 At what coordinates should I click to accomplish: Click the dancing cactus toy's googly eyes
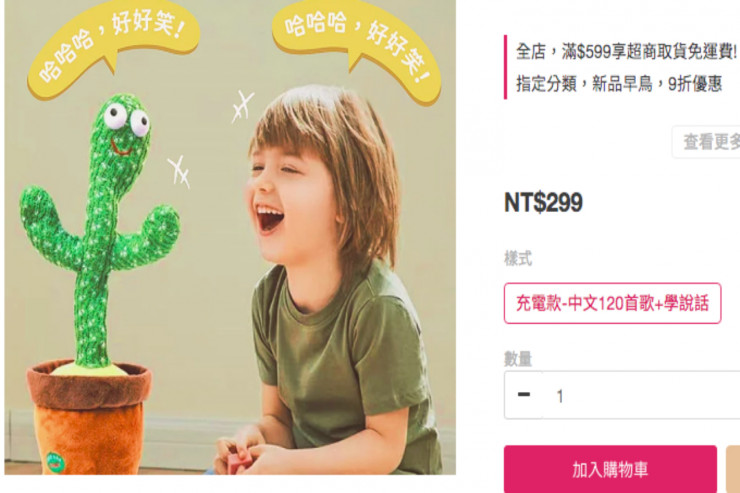click(126, 117)
